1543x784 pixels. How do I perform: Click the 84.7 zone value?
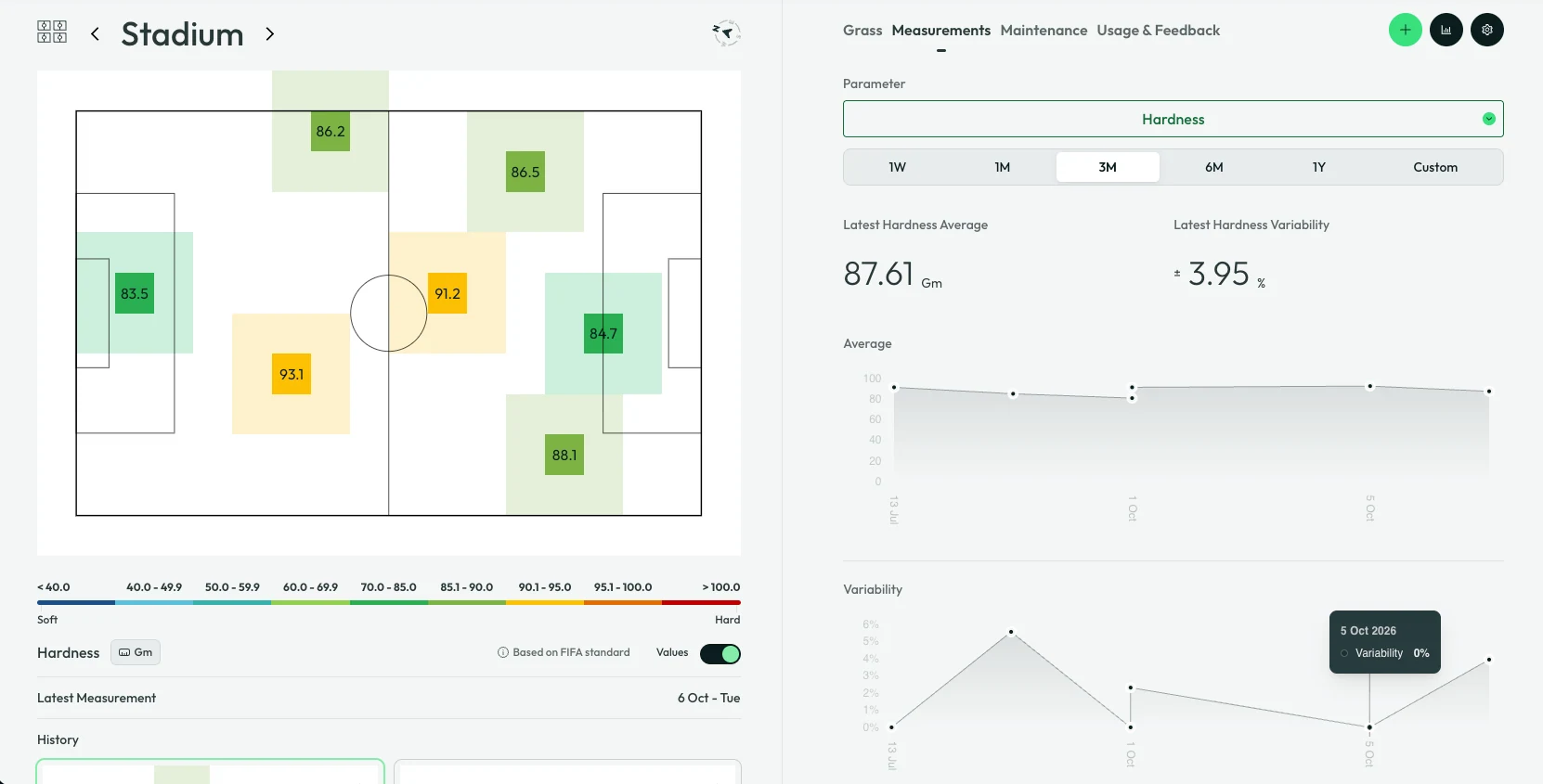coord(603,334)
